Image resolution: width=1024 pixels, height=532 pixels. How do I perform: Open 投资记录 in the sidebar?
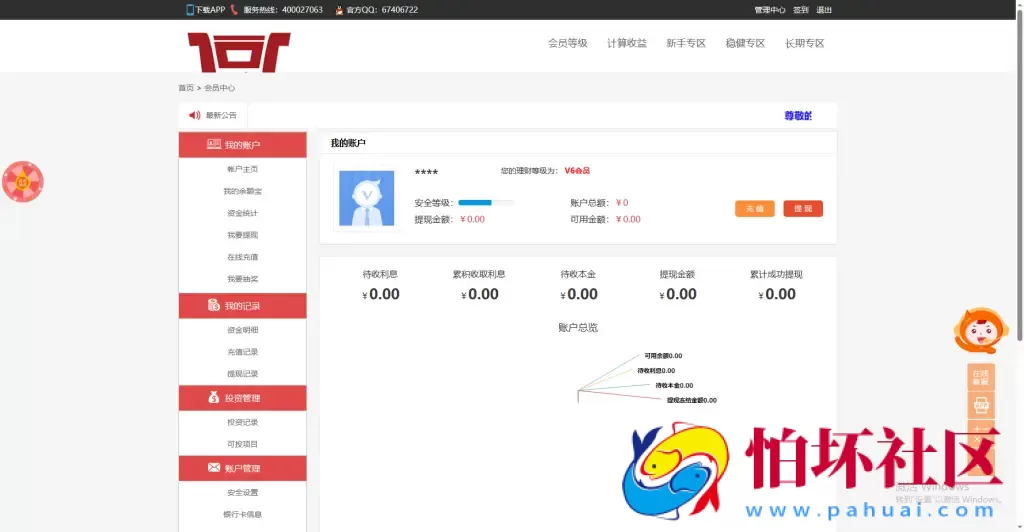click(242, 422)
